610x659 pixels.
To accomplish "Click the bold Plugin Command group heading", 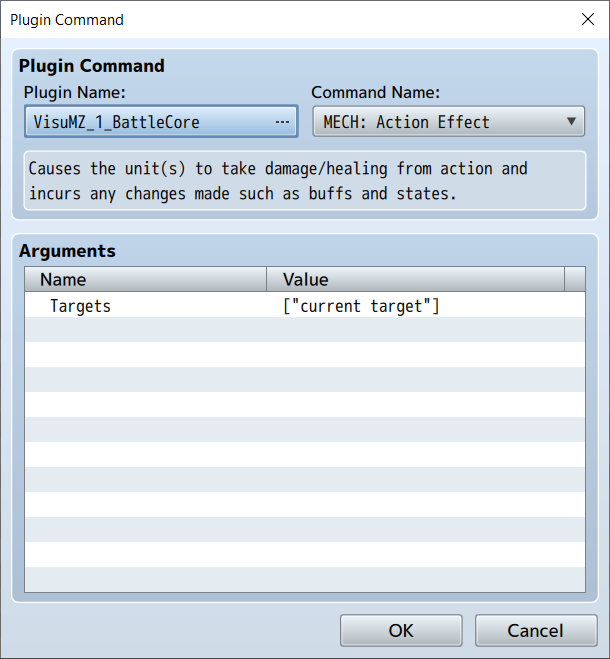I will pos(91,66).
